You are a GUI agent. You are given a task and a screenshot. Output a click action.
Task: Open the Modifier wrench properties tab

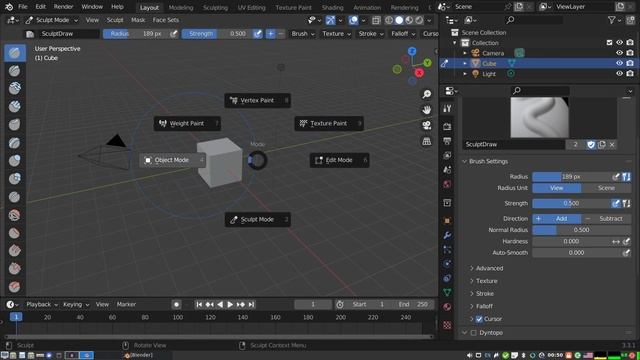tap(447, 235)
